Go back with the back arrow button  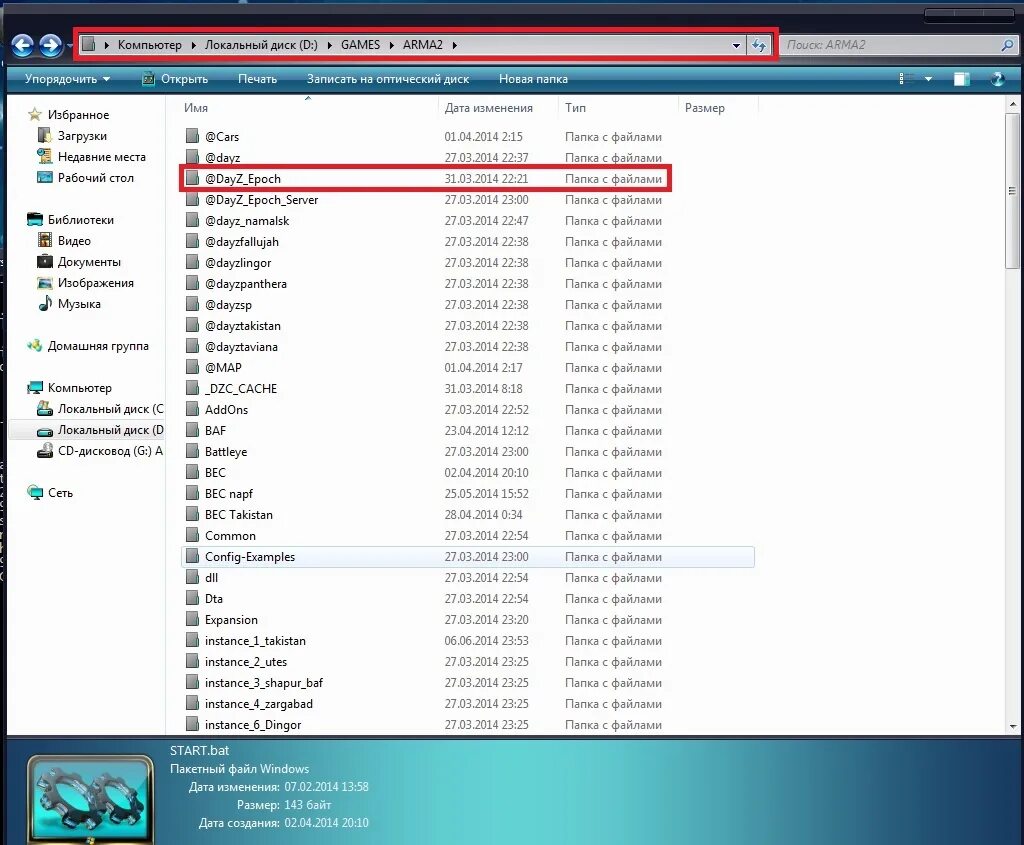23,45
